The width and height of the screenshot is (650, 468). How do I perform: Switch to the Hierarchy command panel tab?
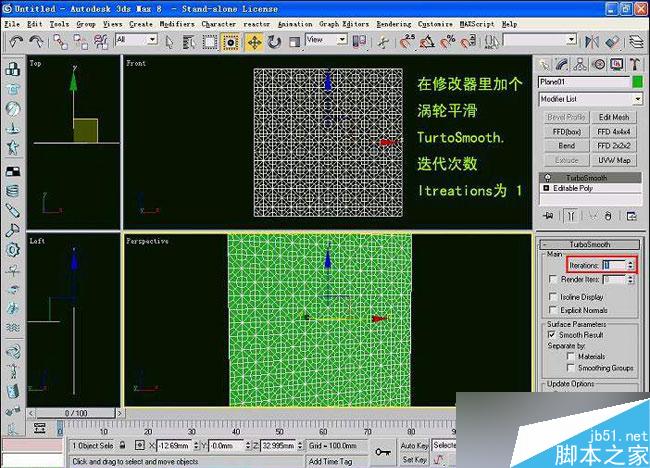click(580, 64)
